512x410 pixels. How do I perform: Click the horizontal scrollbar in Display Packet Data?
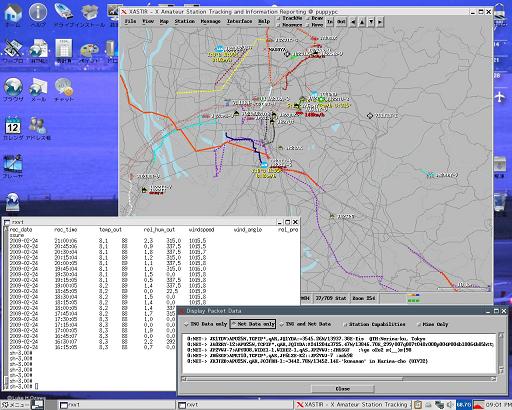338,379
